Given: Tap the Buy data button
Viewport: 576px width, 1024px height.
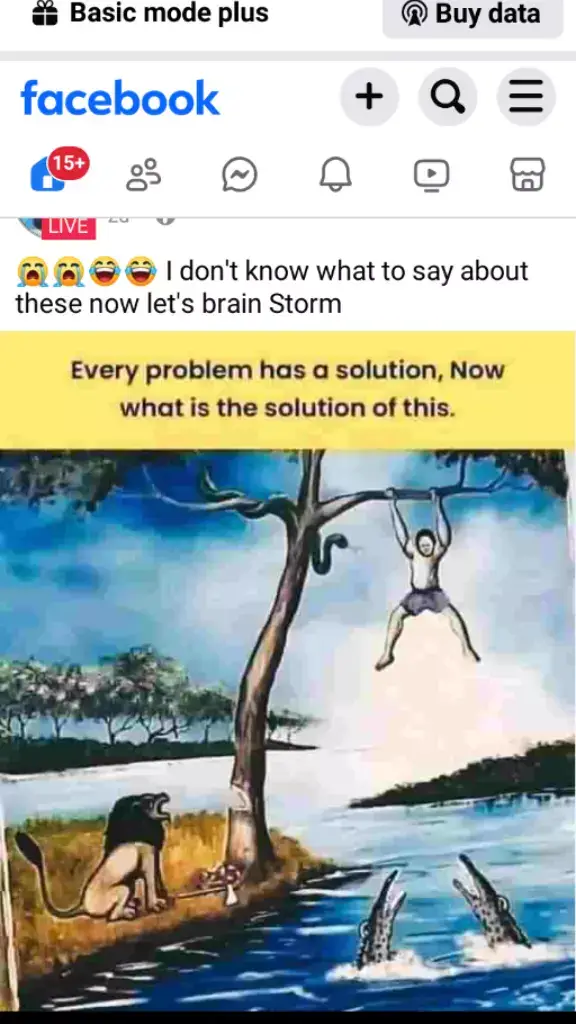Looking at the screenshot, I should (473, 14).
